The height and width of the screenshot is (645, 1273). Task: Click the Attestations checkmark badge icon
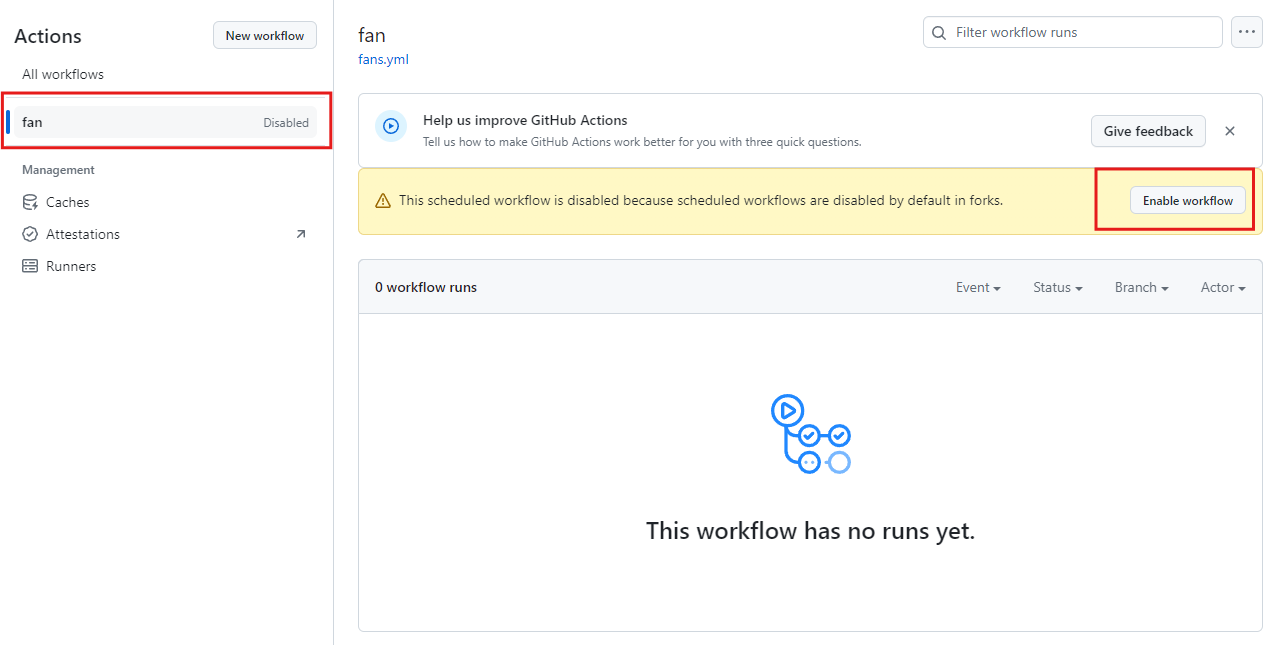click(x=30, y=234)
